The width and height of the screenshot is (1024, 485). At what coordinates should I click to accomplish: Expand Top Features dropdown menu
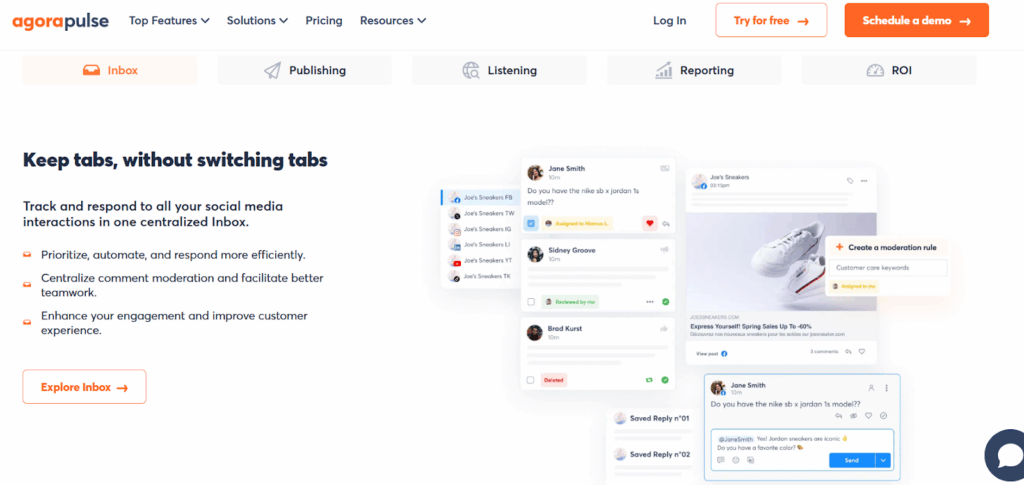(x=169, y=20)
